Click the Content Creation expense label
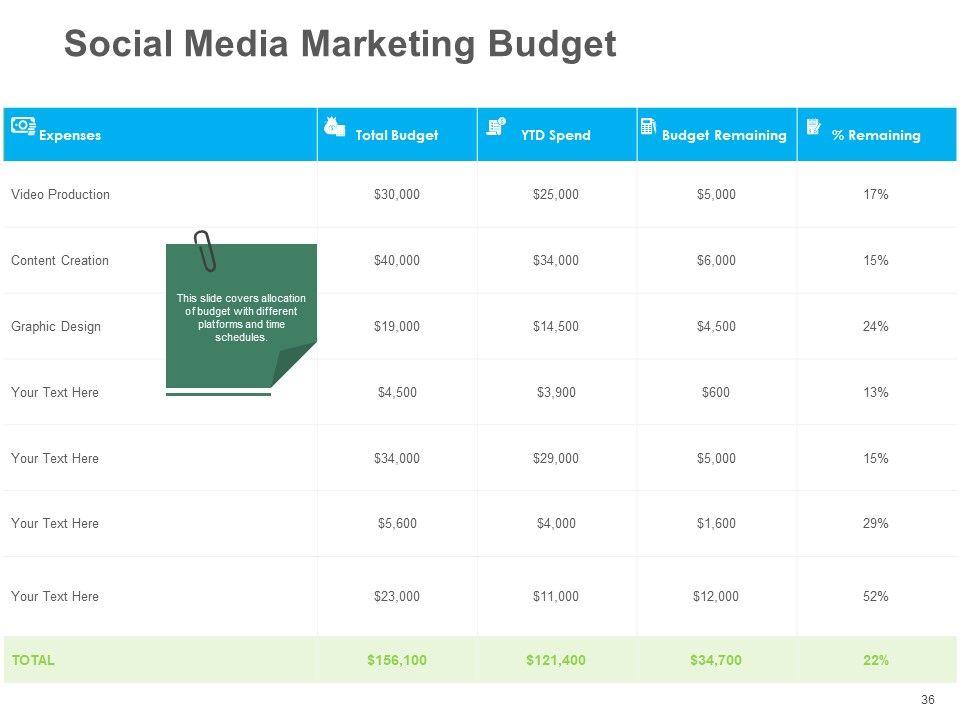This screenshot has height=720, width=960. (x=60, y=260)
